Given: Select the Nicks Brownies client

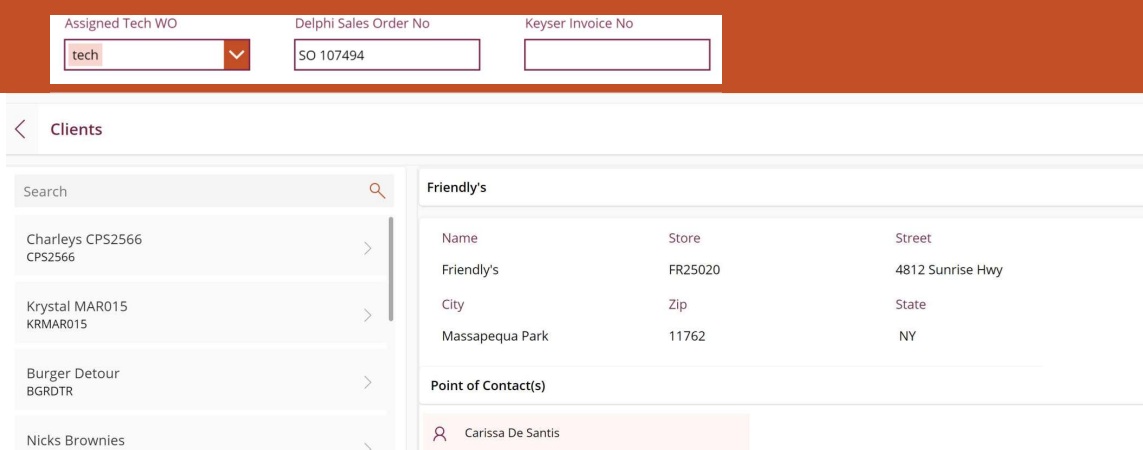Looking at the screenshot, I should point(76,440).
